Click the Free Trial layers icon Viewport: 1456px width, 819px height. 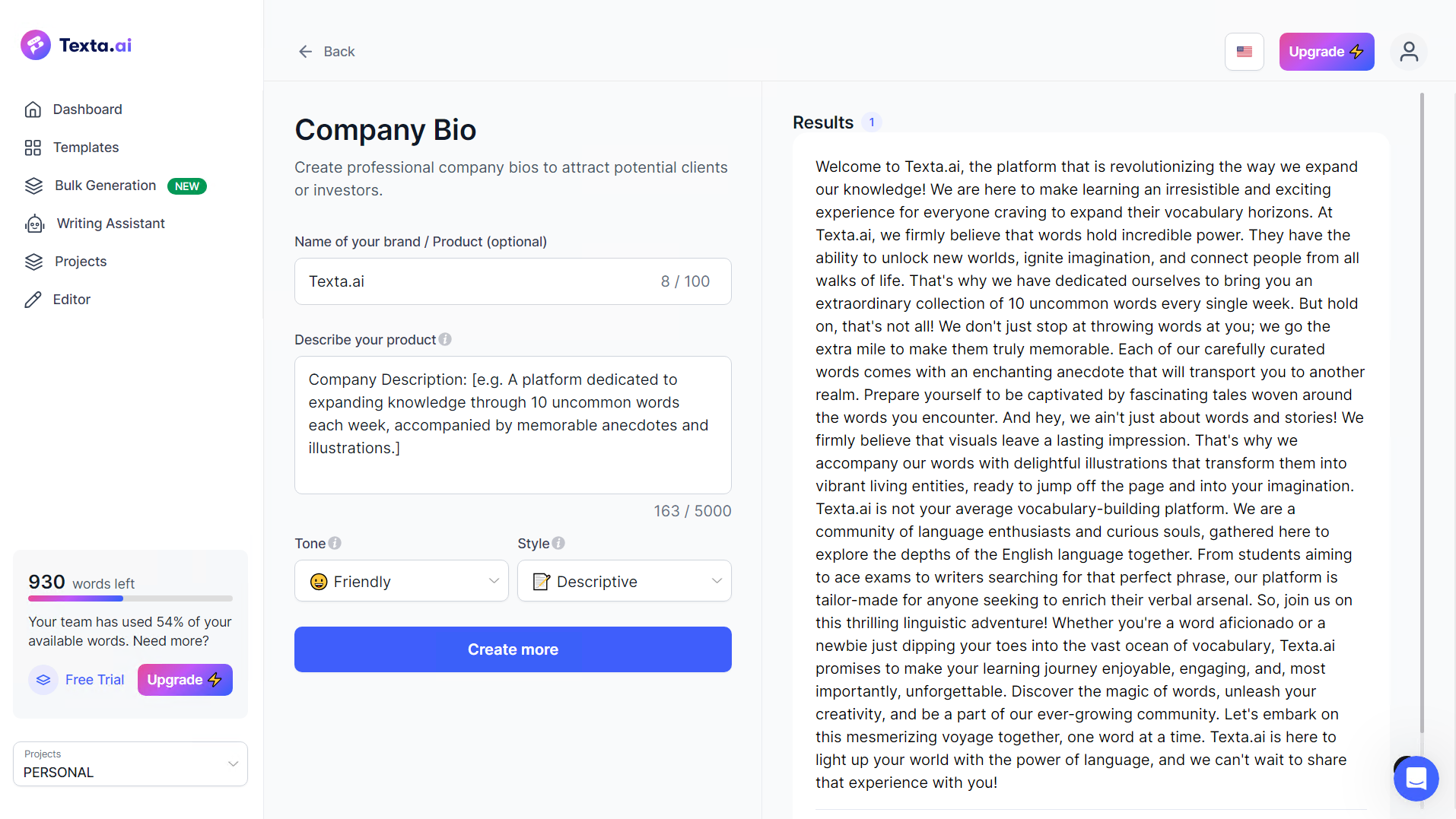pos(43,680)
